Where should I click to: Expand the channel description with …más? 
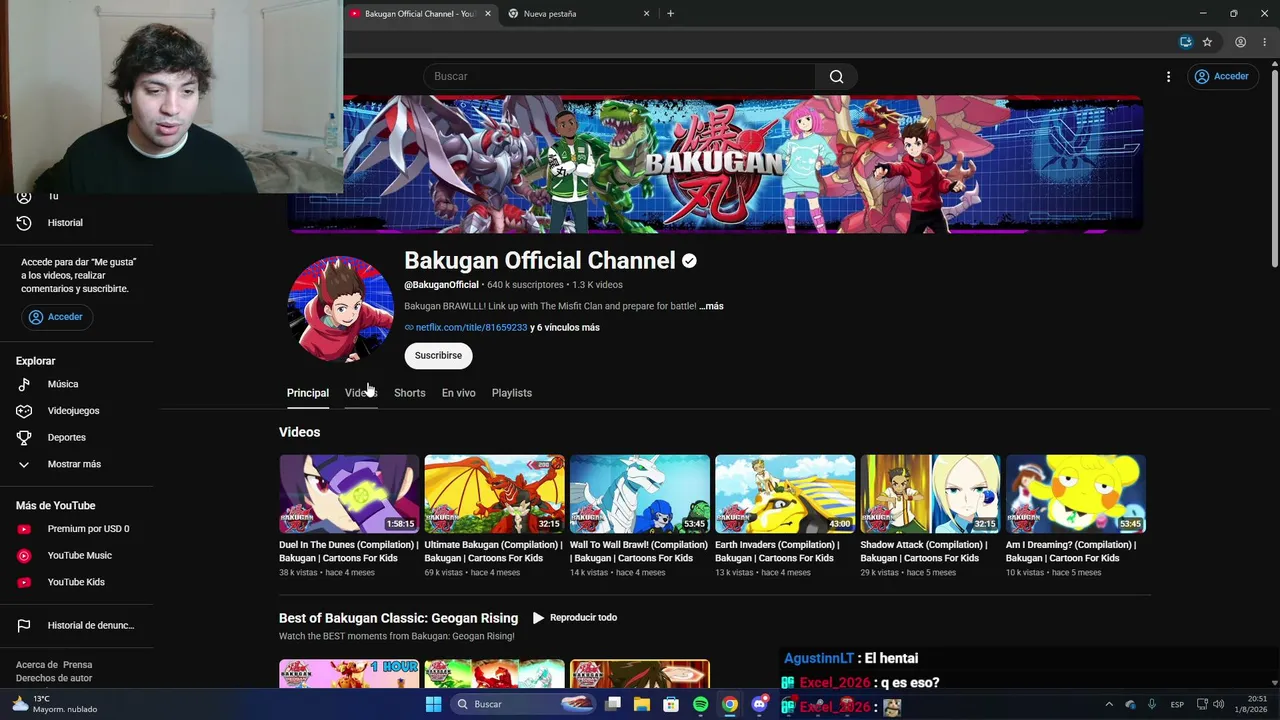click(x=711, y=306)
